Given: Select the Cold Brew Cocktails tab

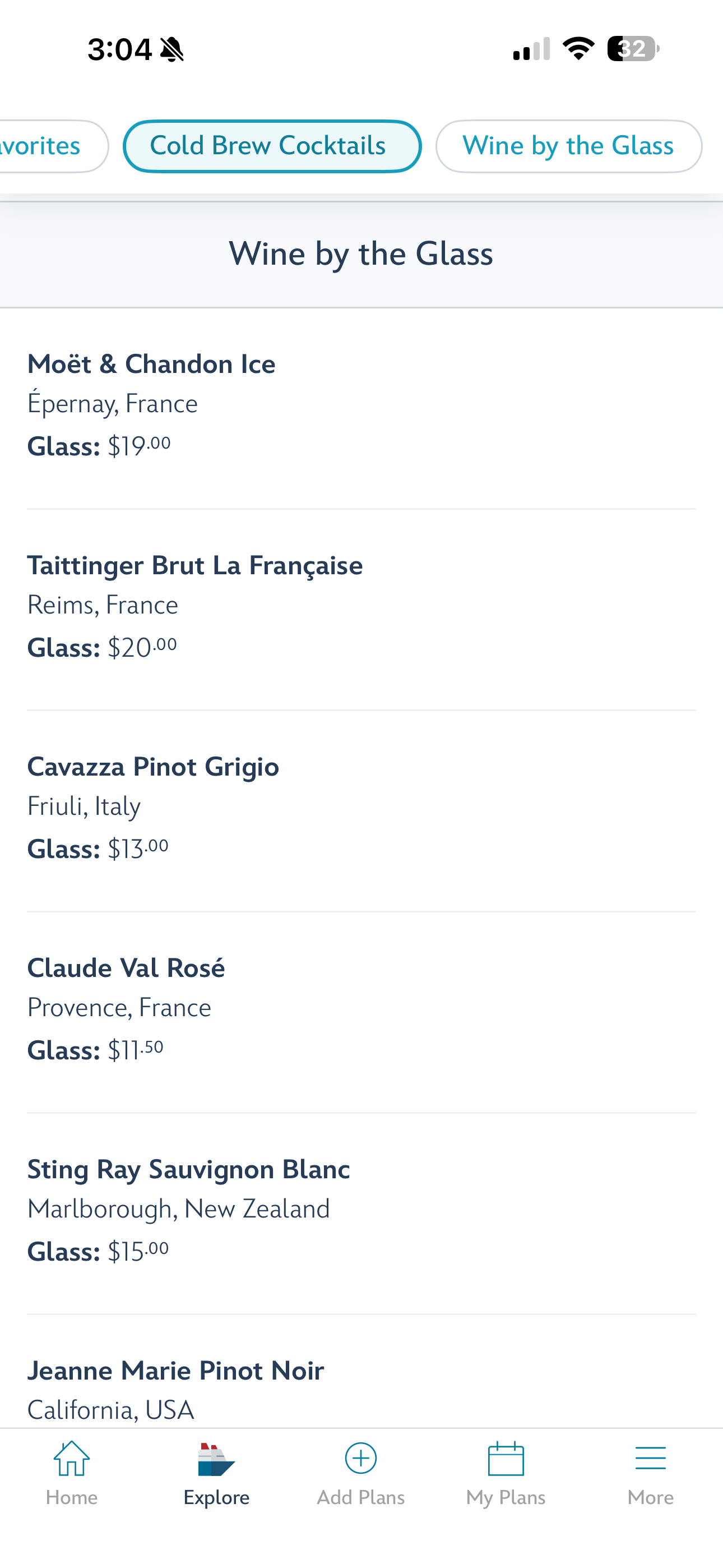Looking at the screenshot, I should (272, 146).
